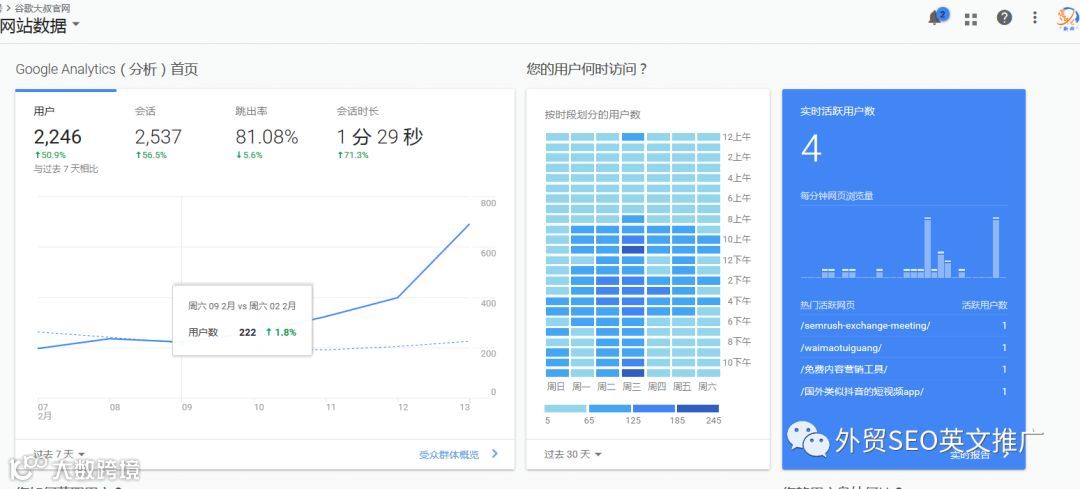Image resolution: width=1080 pixels, height=489 pixels.
Task: Click the 09 date label on chart axis
Action: 187,407
